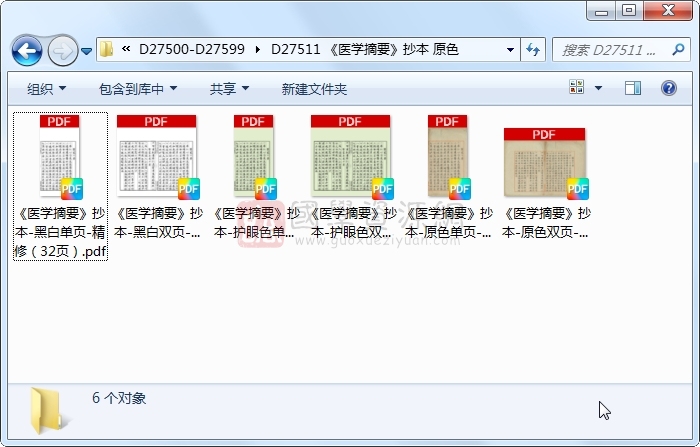
Task: Expand arrow after D27500-D27599 breadcrumb
Action: coord(258,49)
